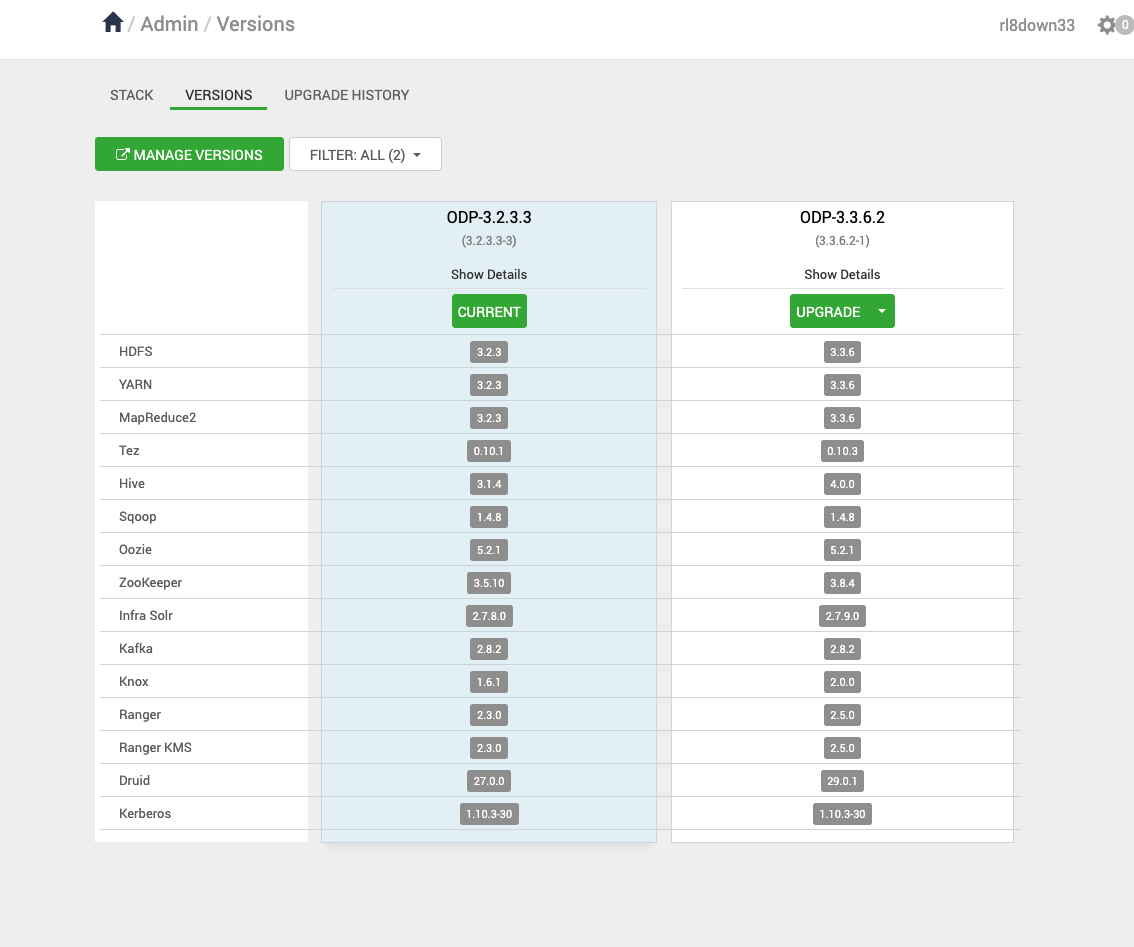Screen dimensions: 1134x947
Task: Click Hive version badge 3.1.4
Action: coord(489,484)
